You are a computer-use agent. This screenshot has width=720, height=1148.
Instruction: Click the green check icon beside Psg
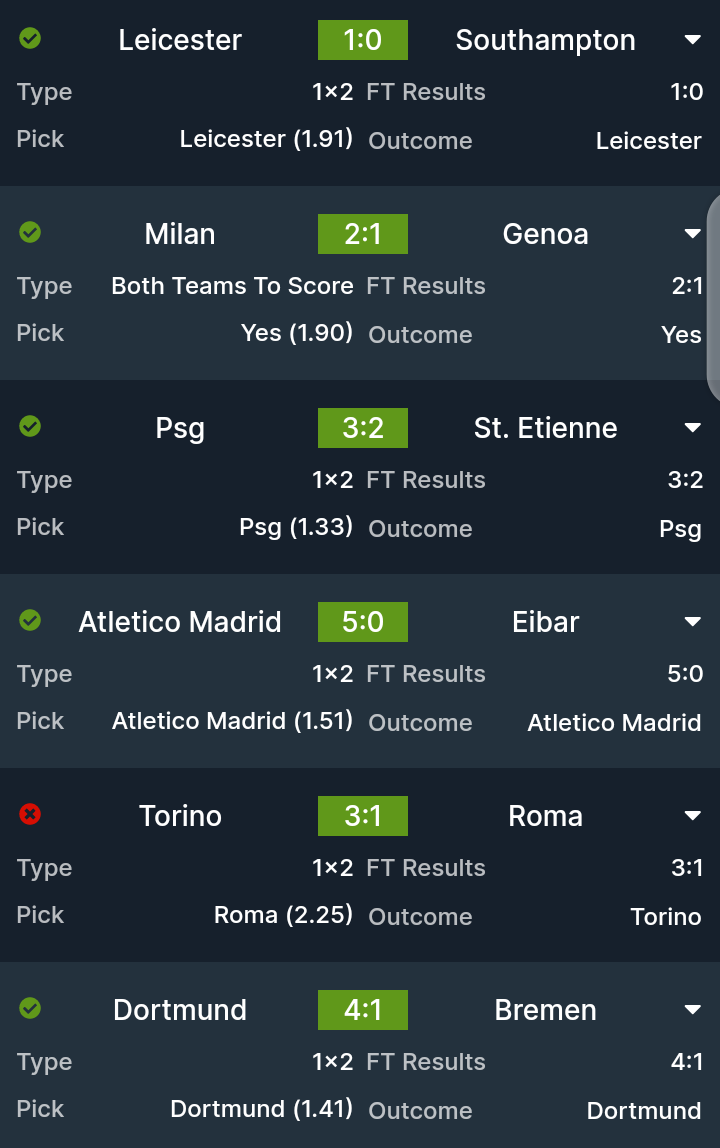pyautogui.click(x=30, y=427)
